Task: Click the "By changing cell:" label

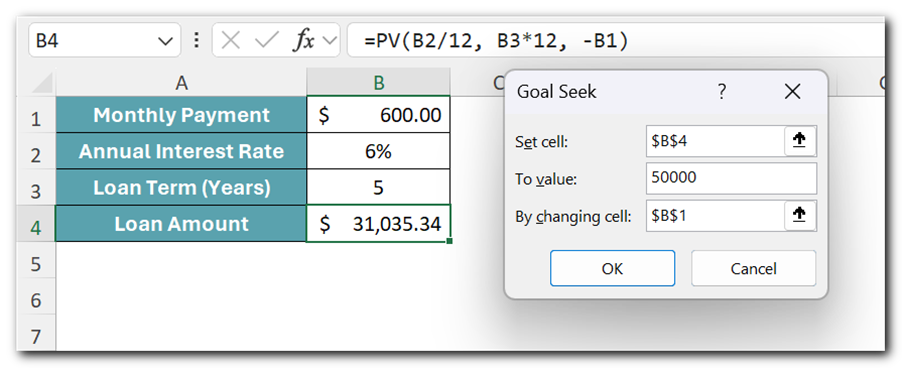Action: click(574, 217)
